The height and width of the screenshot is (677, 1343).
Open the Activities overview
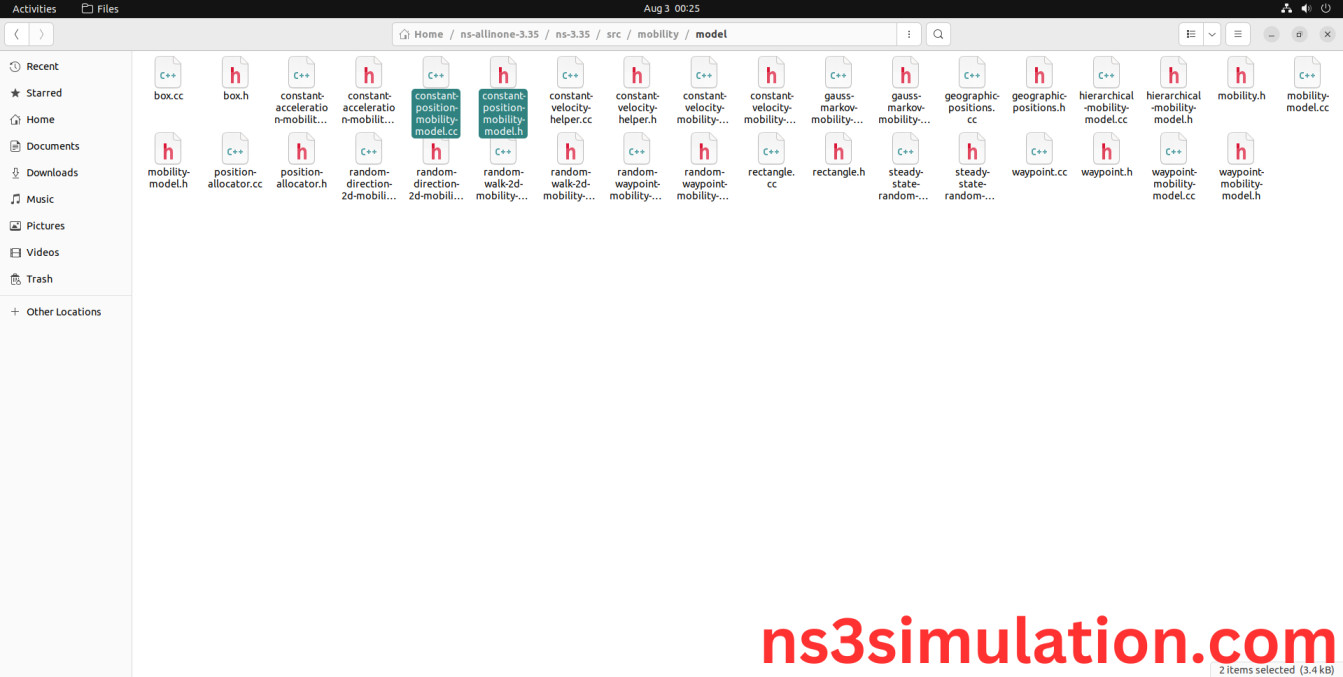pyautogui.click(x=35, y=8)
